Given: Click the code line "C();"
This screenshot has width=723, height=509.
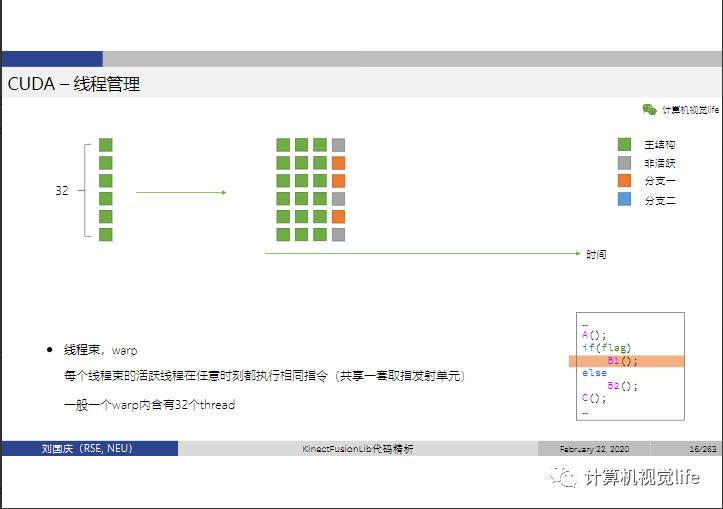Looking at the screenshot, I should click(x=594, y=398).
